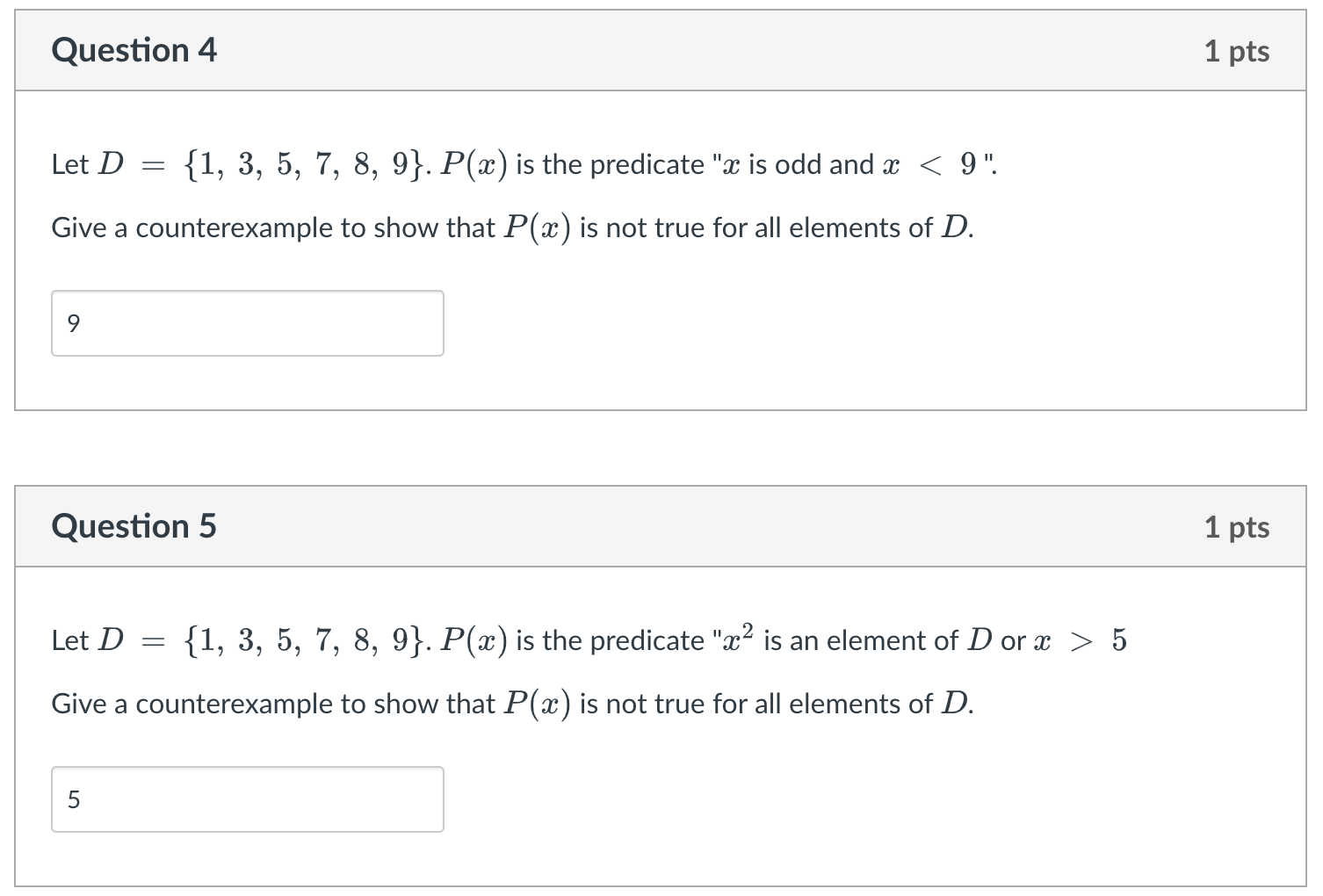
Task: Click the "Question 5" heading
Action: point(134,526)
